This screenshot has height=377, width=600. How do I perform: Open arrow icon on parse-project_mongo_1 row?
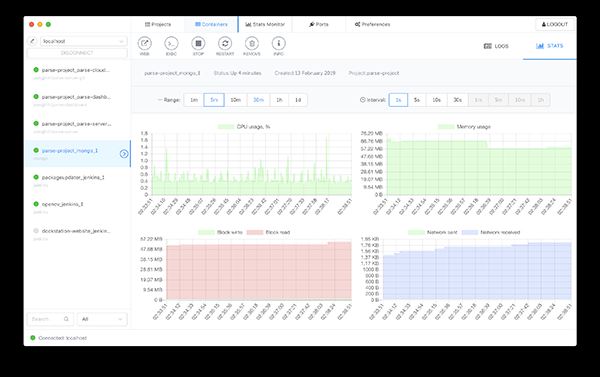pyautogui.click(x=124, y=154)
